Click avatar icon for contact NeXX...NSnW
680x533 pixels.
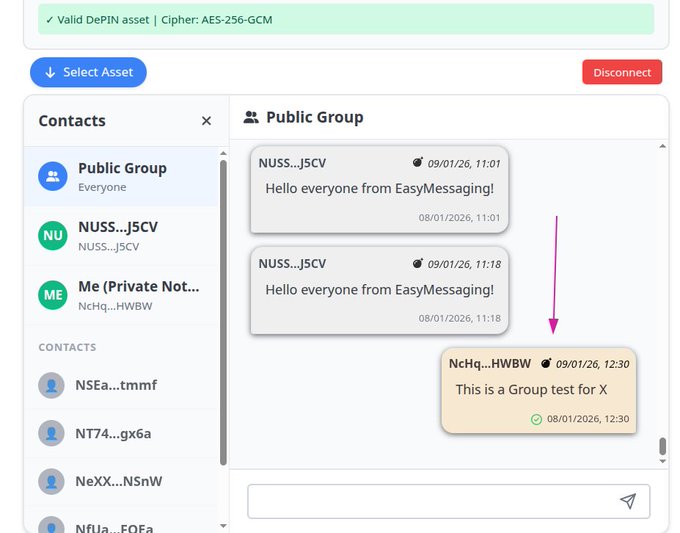click(51, 481)
